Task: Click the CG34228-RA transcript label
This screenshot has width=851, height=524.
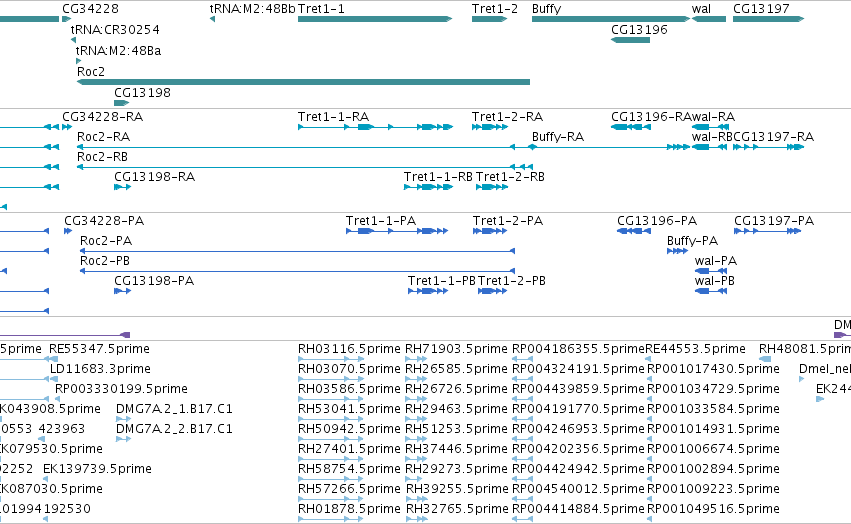Action: 103,117
